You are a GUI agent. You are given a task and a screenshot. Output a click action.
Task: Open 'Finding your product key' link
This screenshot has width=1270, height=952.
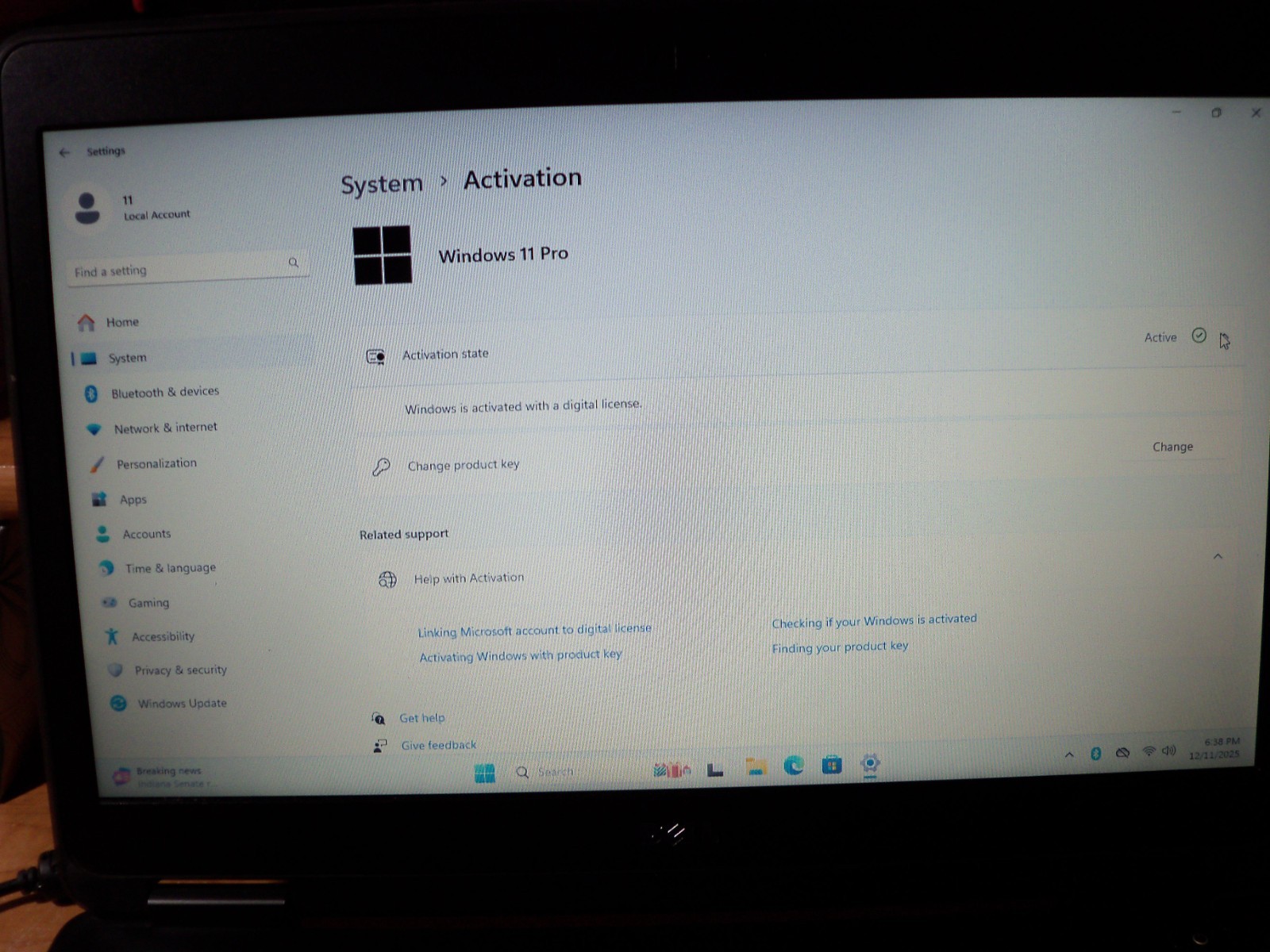click(840, 647)
